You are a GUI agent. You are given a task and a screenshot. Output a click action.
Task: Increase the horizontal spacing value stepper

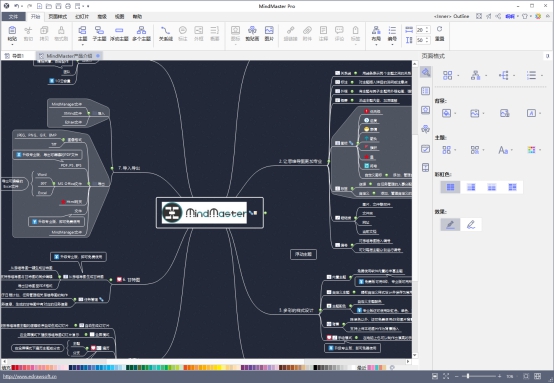point(427,28)
